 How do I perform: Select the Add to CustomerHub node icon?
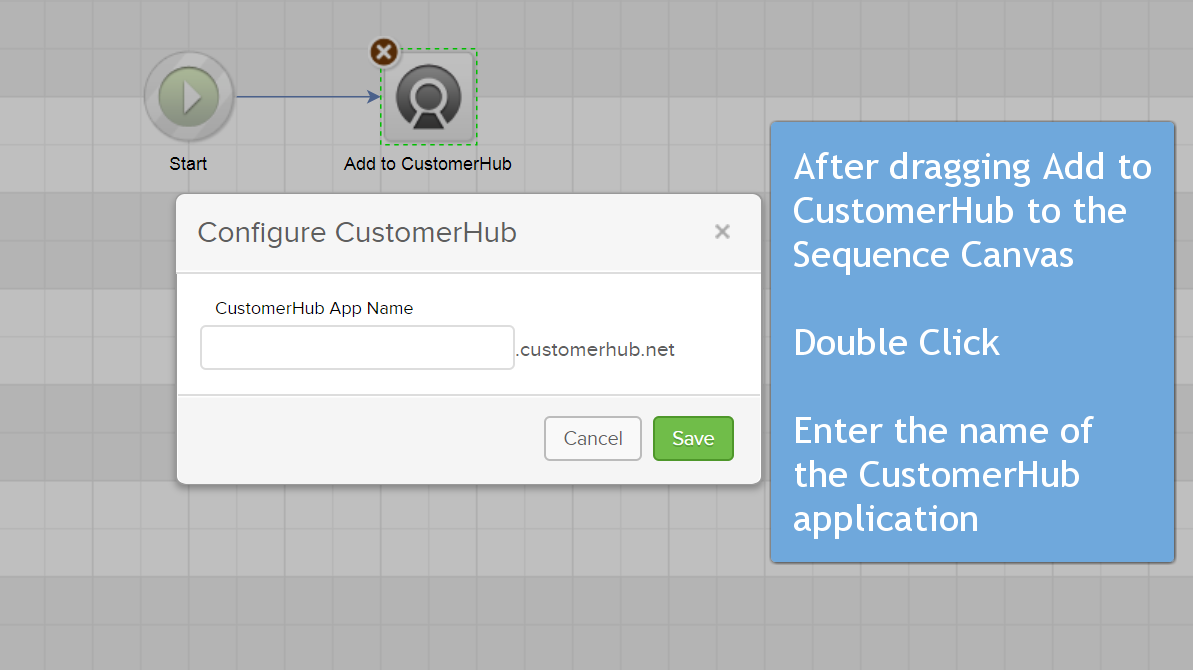point(429,97)
